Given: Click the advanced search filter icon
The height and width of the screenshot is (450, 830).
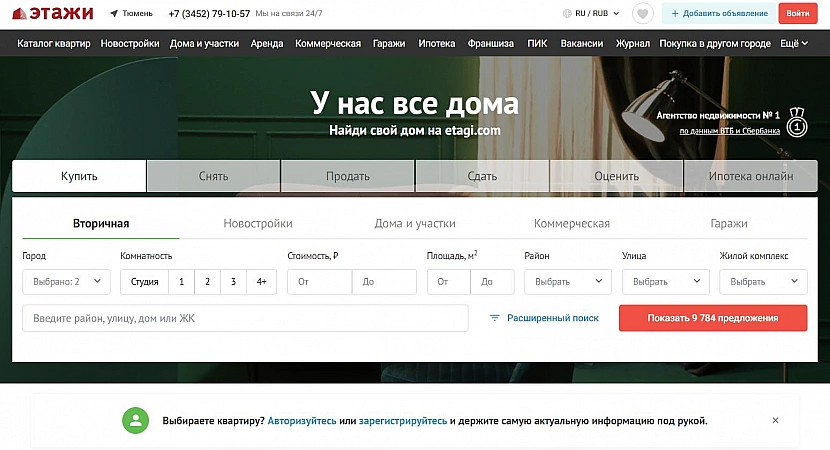Looking at the screenshot, I should (x=494, y=318).
